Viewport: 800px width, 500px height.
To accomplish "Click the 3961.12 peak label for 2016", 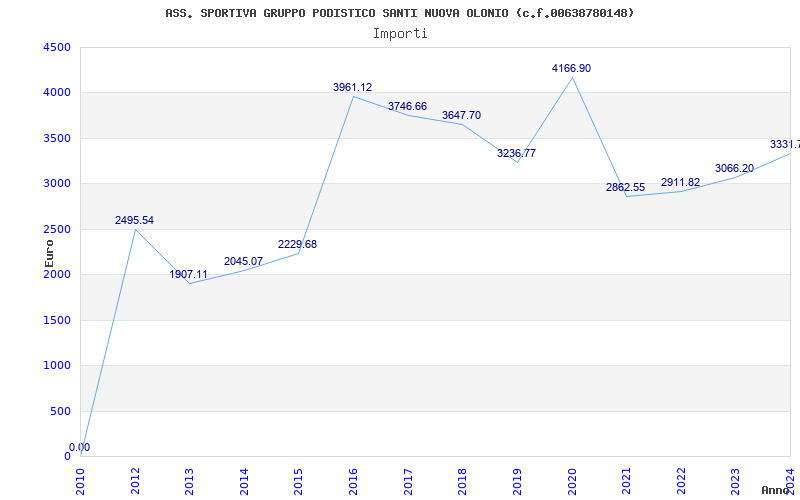I will [x=353, y=87].
